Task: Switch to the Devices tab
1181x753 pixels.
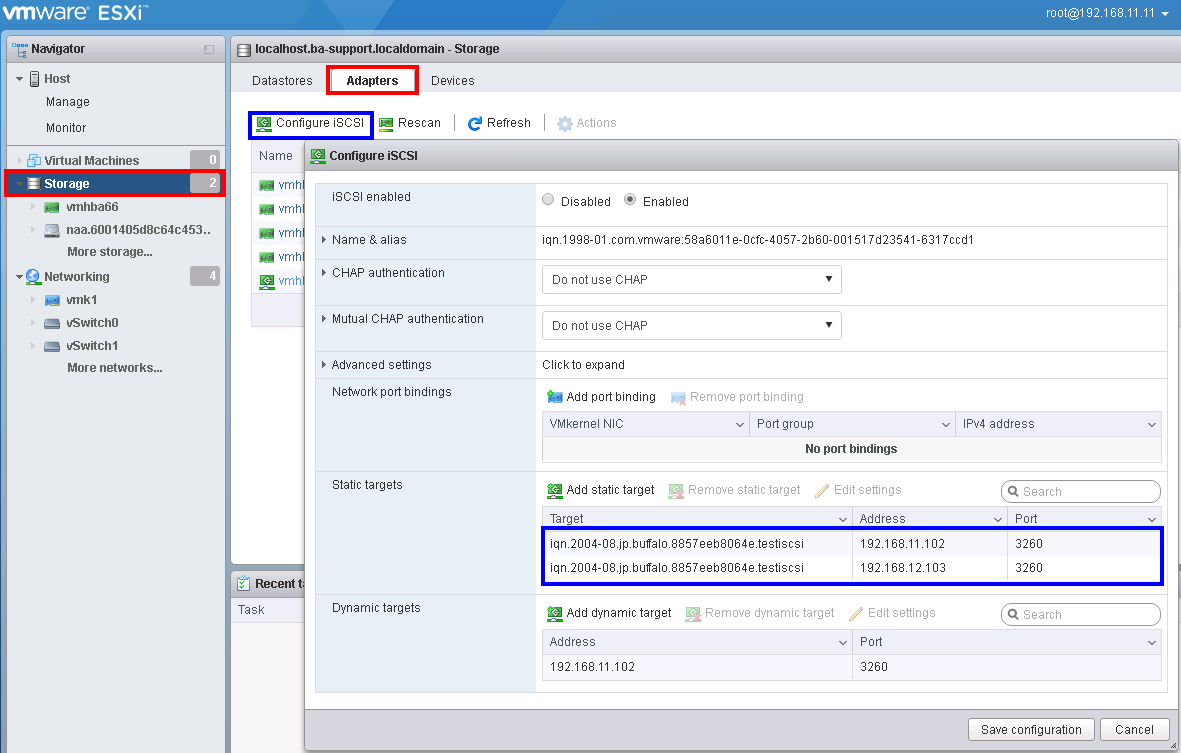Action: click(452, 81)
